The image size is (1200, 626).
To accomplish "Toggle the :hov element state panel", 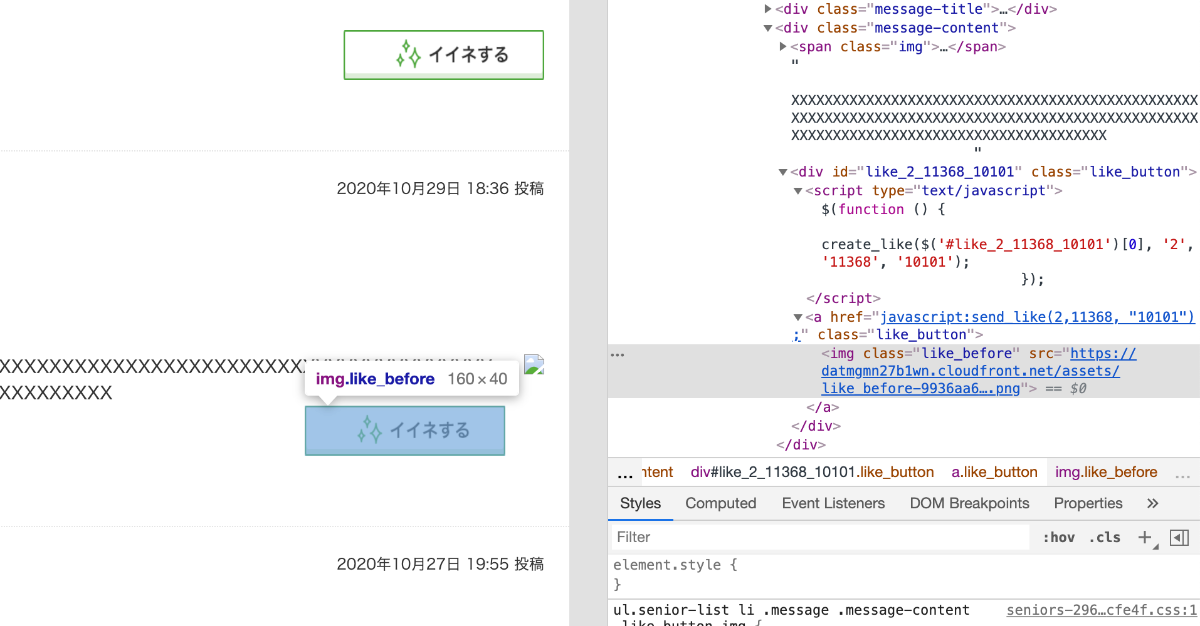I will click(x=1058, y=537).
